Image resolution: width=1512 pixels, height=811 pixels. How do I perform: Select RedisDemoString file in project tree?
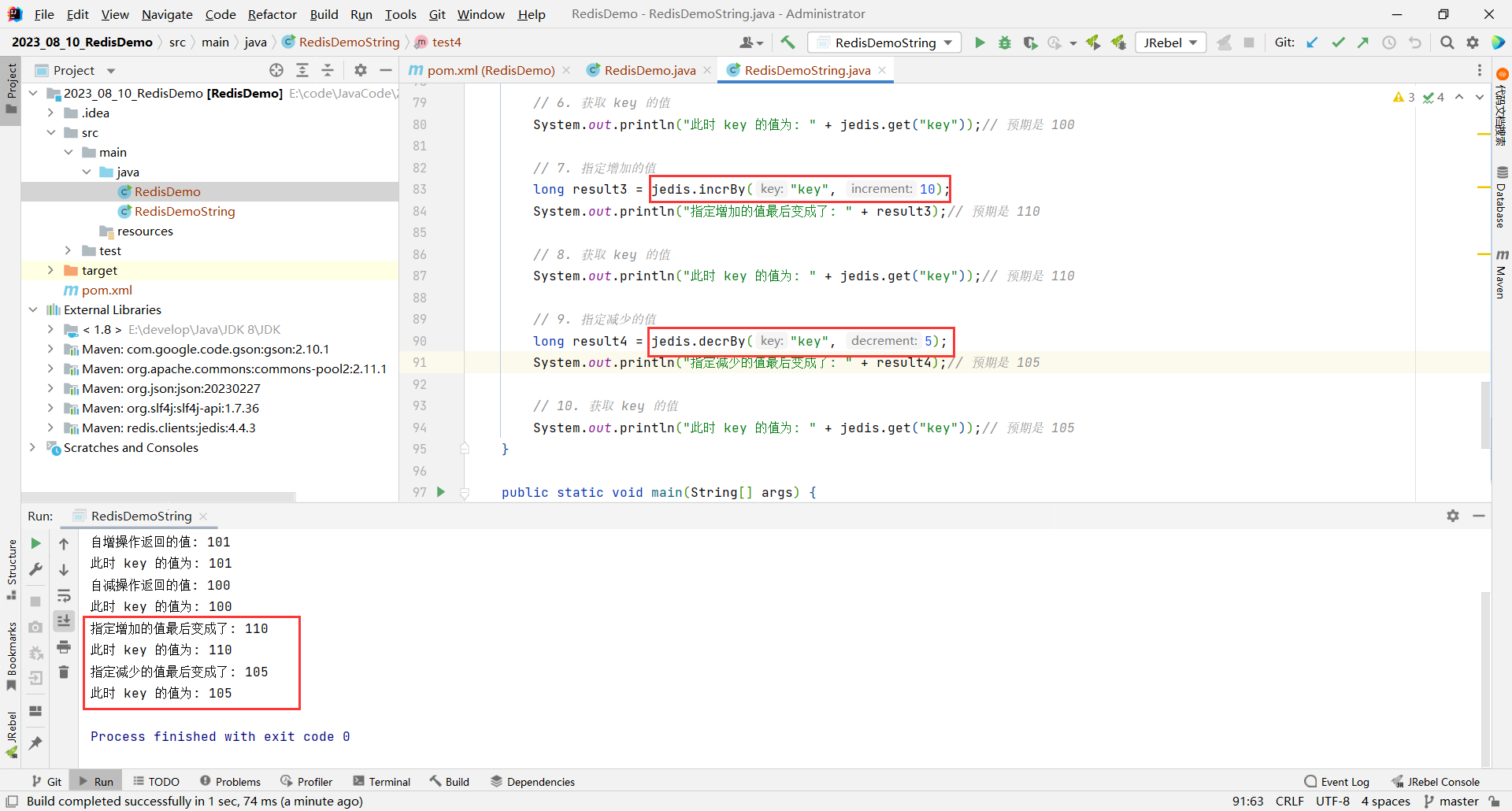tap(184, 211)
